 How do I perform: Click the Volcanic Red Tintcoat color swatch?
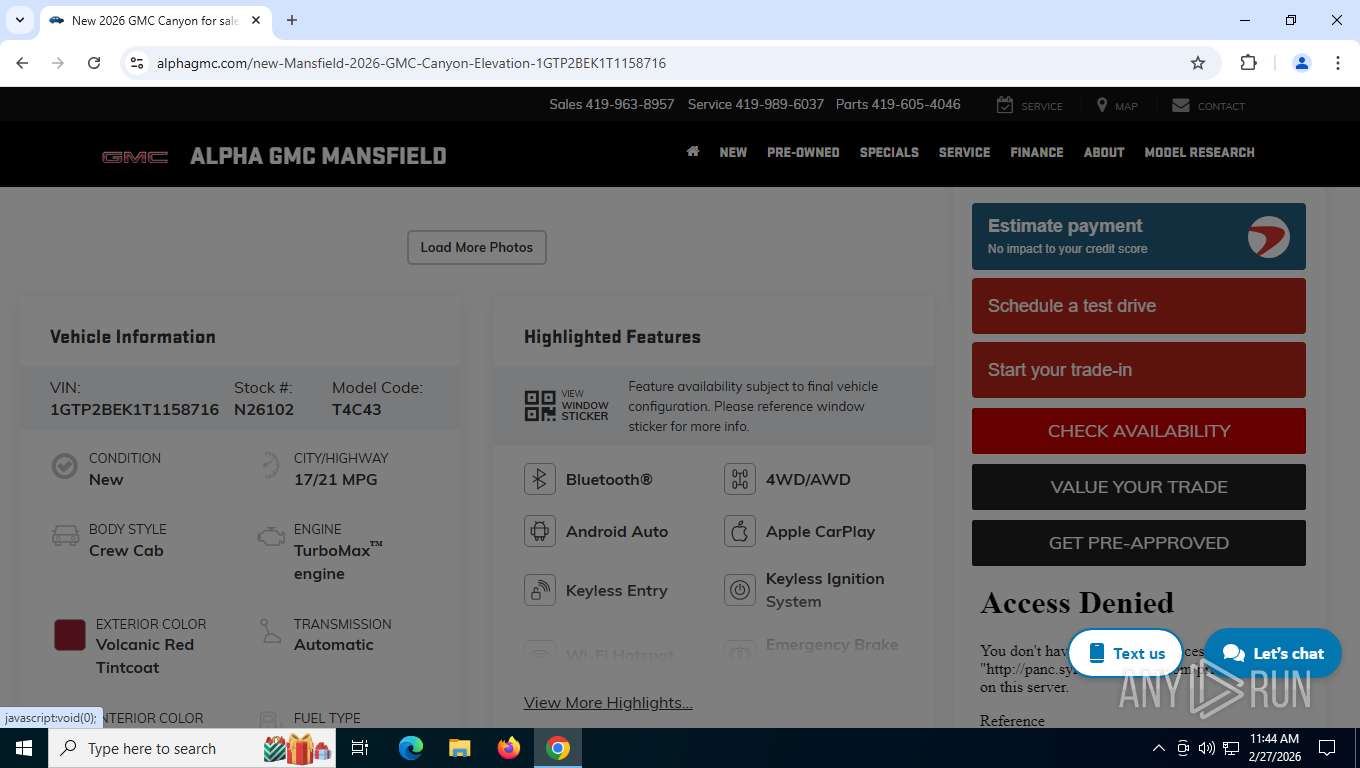[70, 635]
